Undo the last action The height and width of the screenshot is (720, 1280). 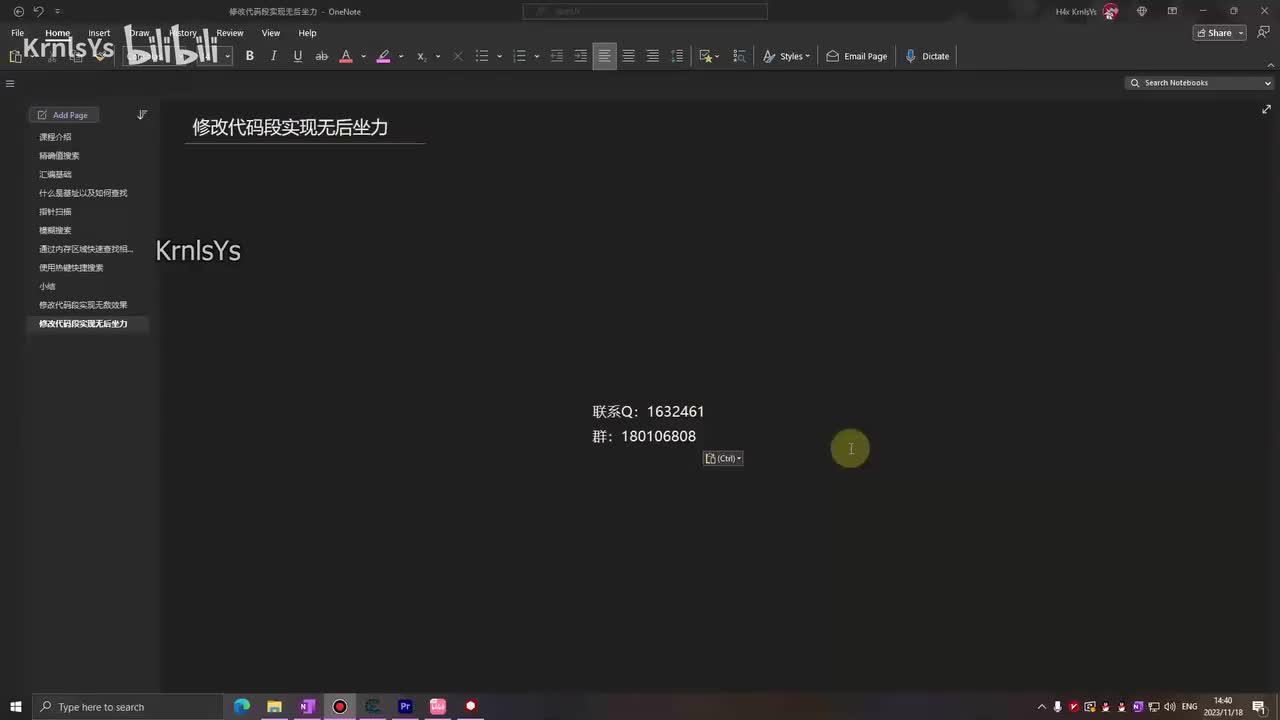point(38,11)
